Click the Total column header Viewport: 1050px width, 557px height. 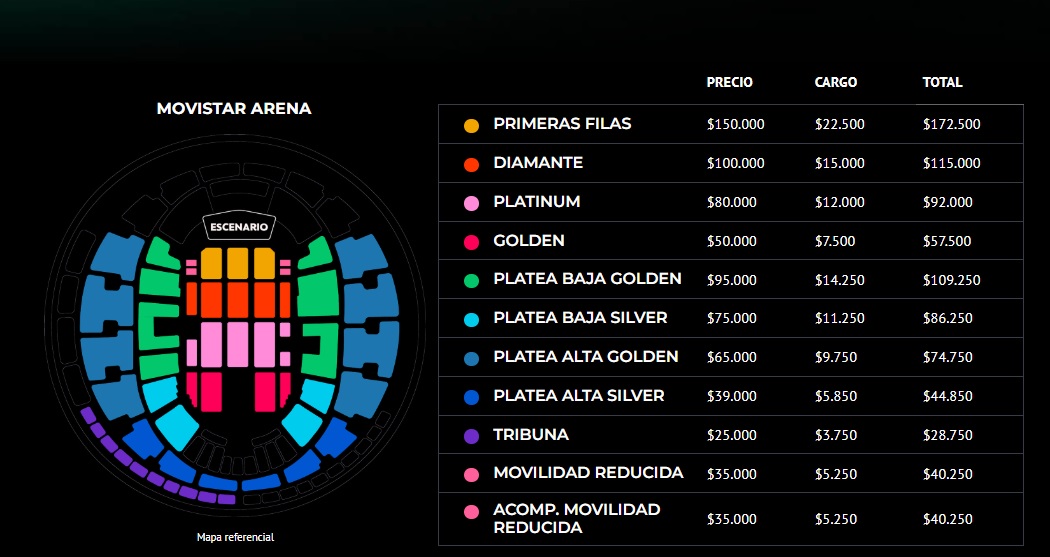942,83
